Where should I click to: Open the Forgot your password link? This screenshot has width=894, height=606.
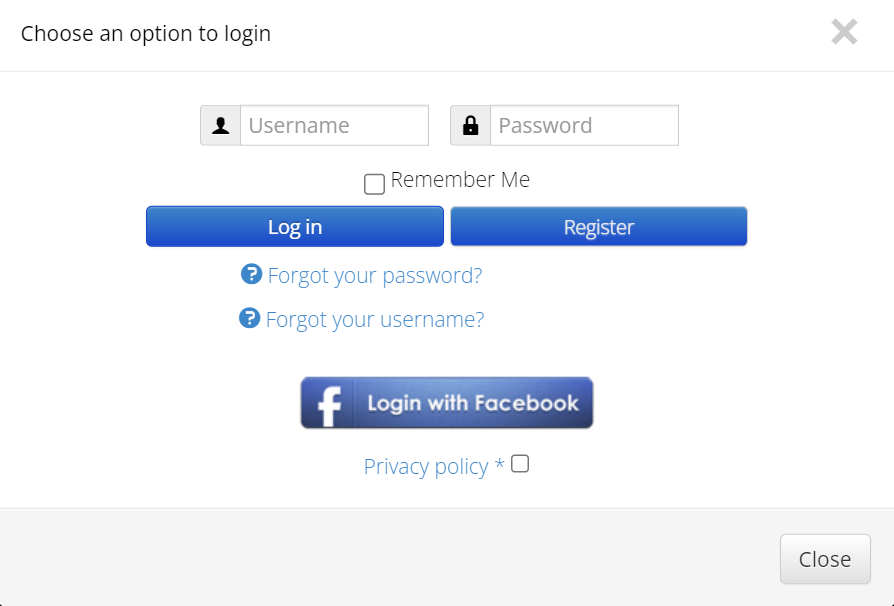coord(375,275)
